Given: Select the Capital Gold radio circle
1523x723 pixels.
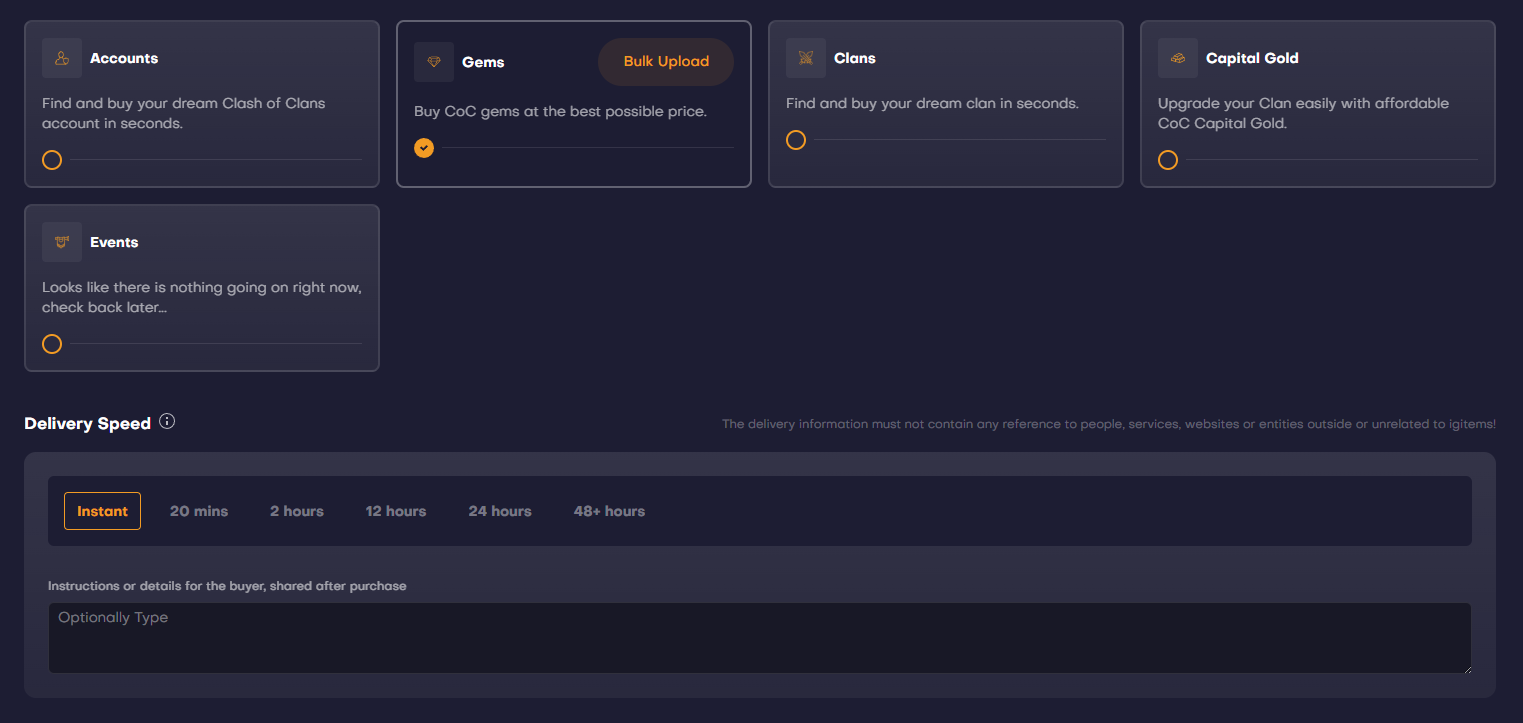Looking at the screenshot, I should [1168, 160].
